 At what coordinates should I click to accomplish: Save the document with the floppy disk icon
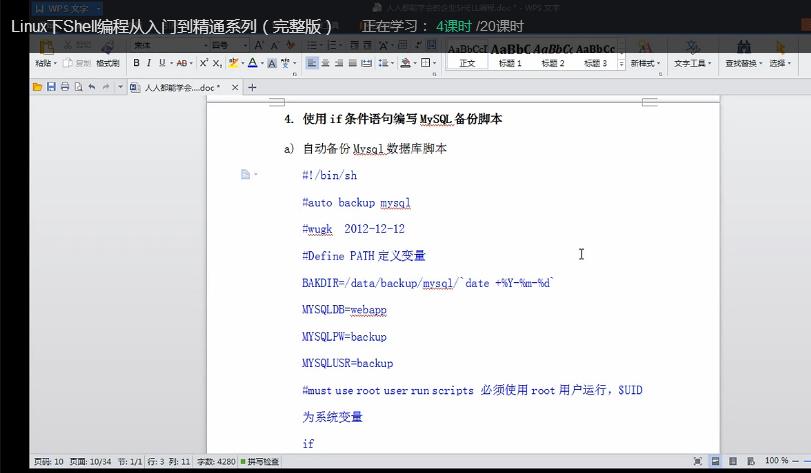click(x=51, y=88)
